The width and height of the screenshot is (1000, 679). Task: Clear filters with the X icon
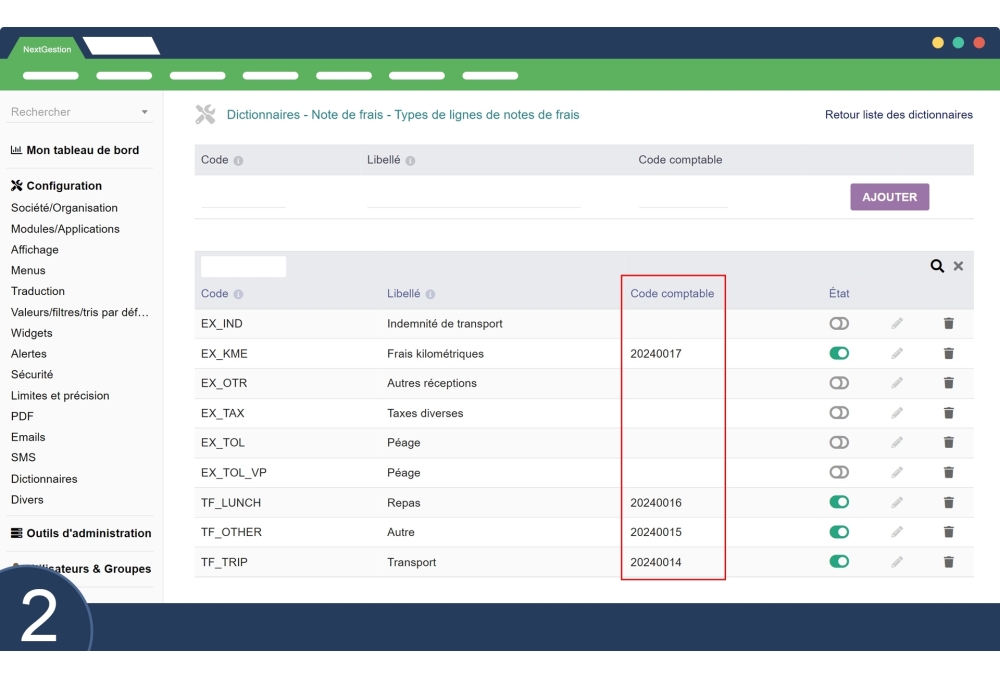[x=958, y=266]
